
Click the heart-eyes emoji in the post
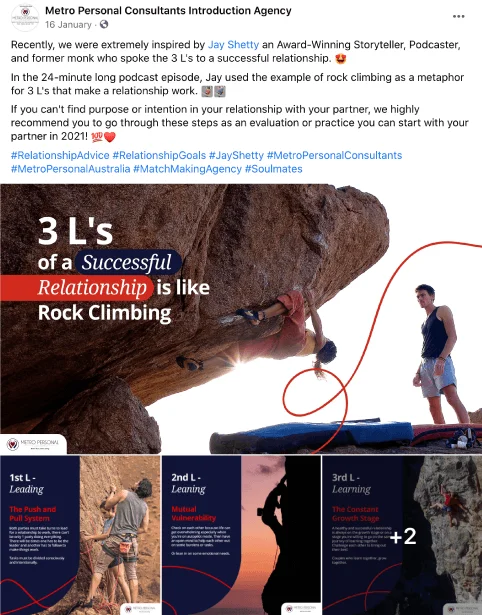click(341, 59)
